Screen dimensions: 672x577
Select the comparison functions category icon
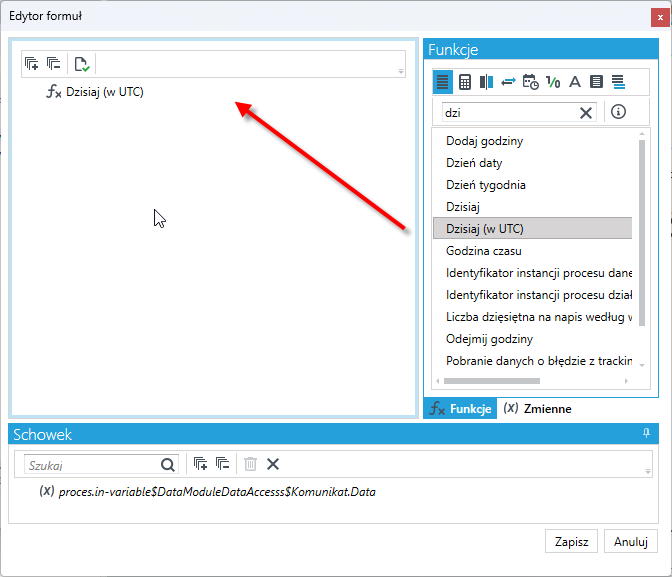click(486, 81)
